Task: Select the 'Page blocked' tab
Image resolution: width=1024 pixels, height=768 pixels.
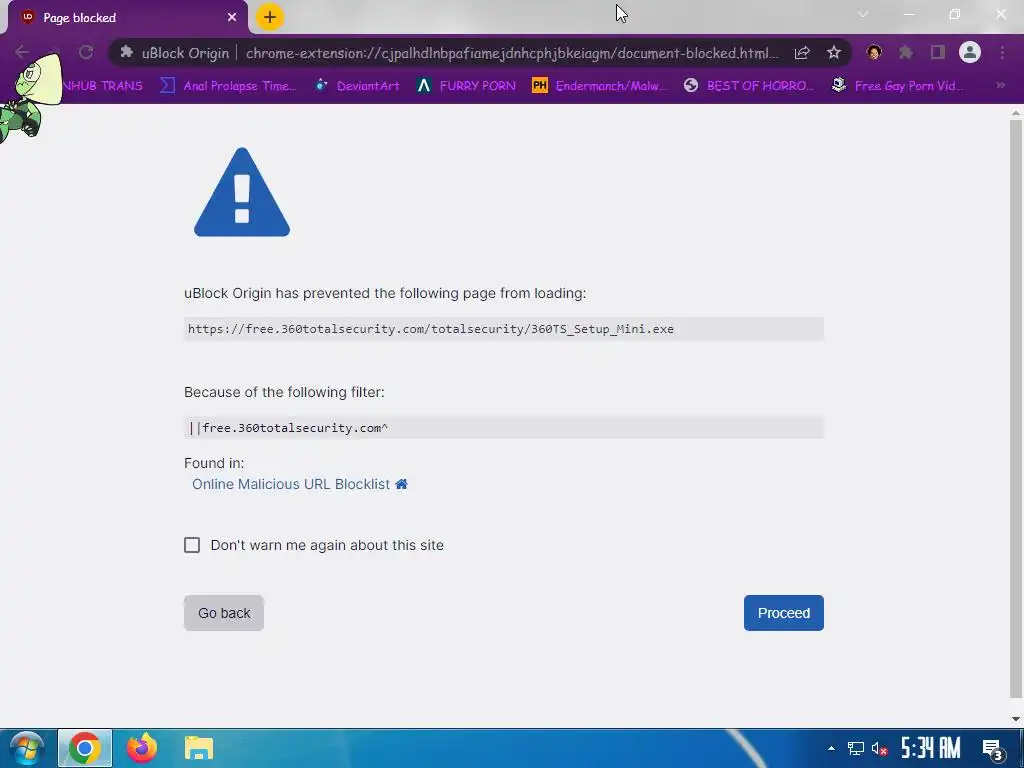Action: tap(124, 18)
